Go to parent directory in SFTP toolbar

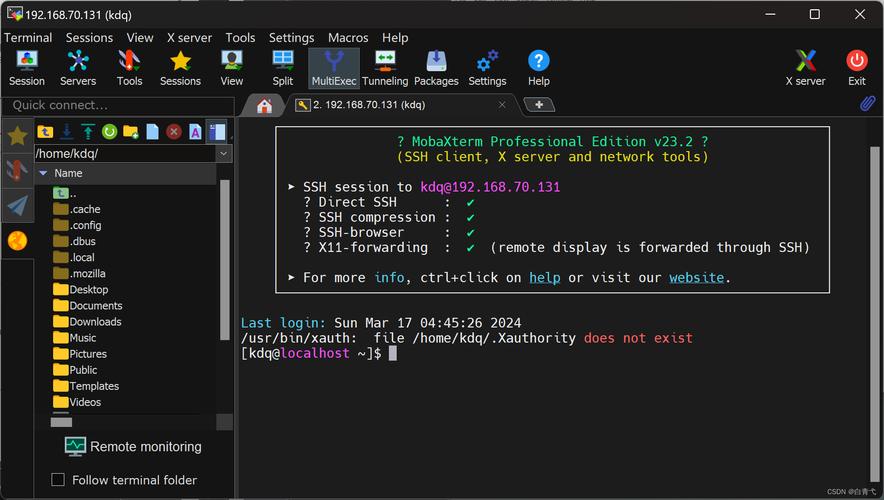click(x=45, y=131)
